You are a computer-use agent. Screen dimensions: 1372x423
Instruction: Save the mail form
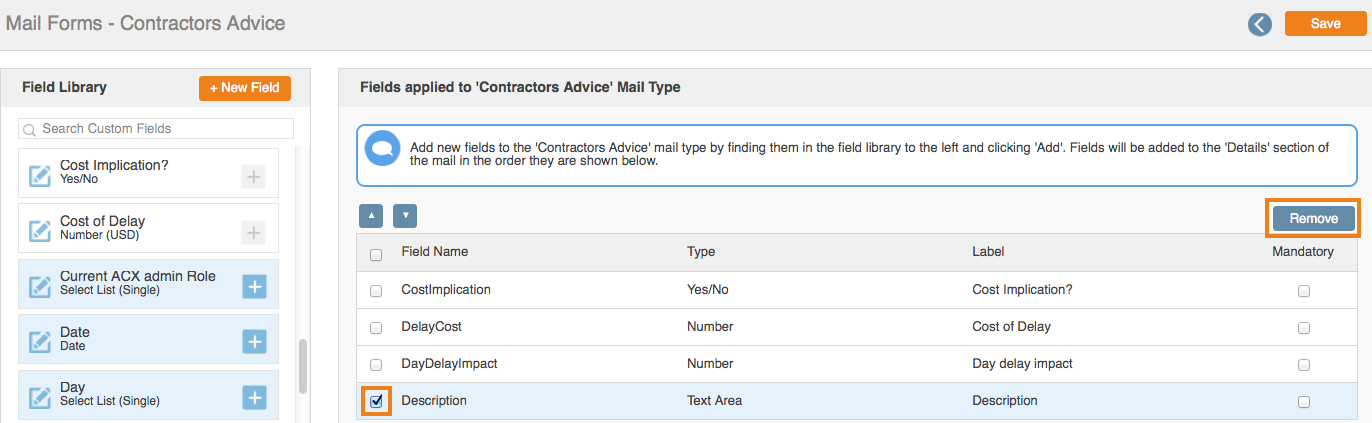point(1325,24)
